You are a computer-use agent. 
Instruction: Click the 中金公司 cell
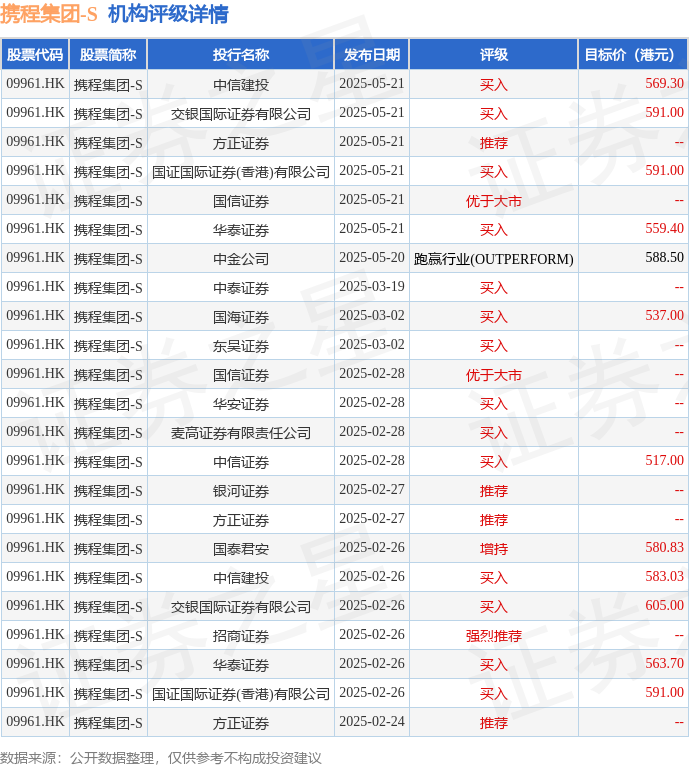pyautogui.click(x=241, y=259)
